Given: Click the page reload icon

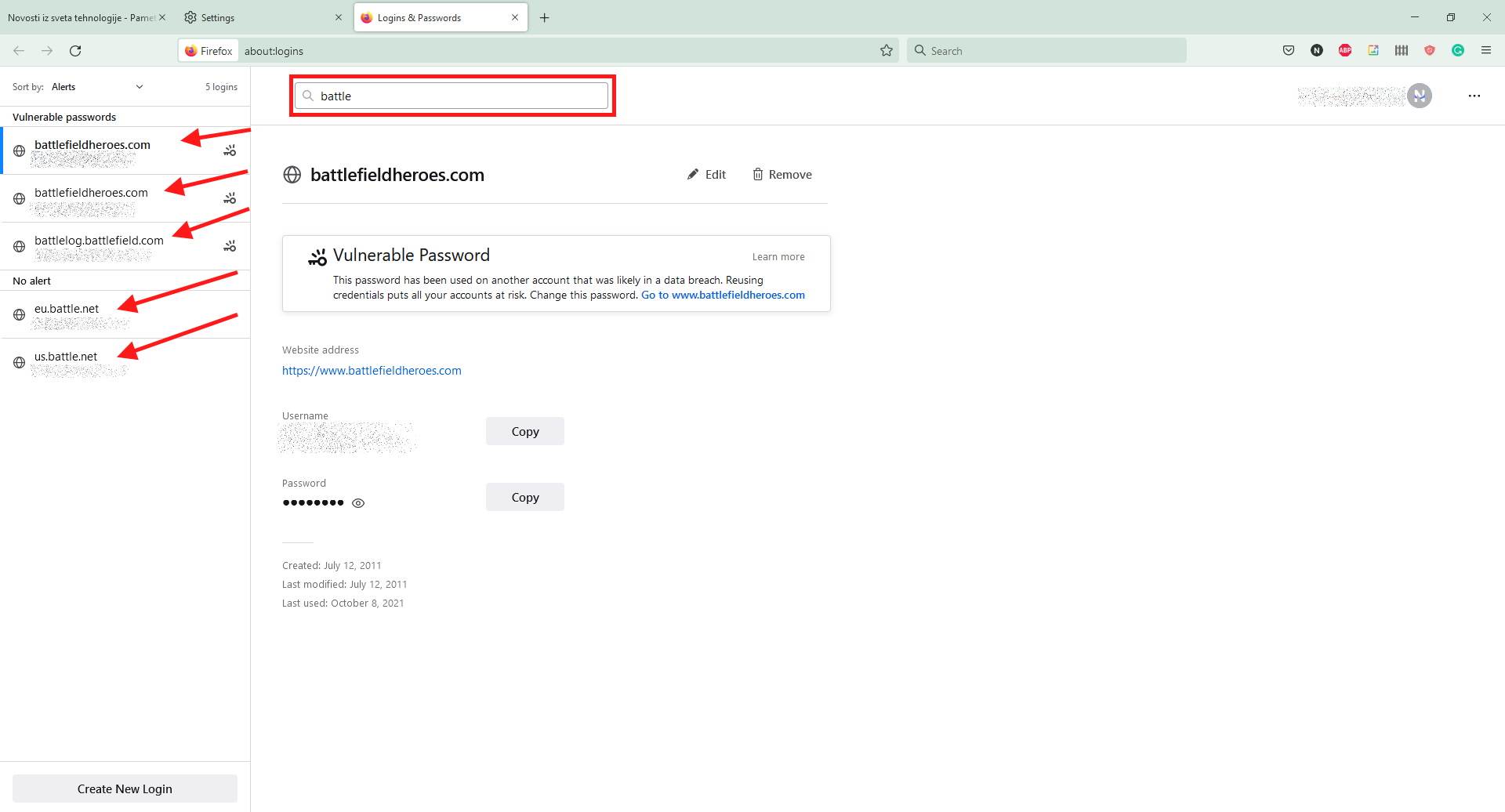Looking at the screenshot, I should tap(75, 50).
